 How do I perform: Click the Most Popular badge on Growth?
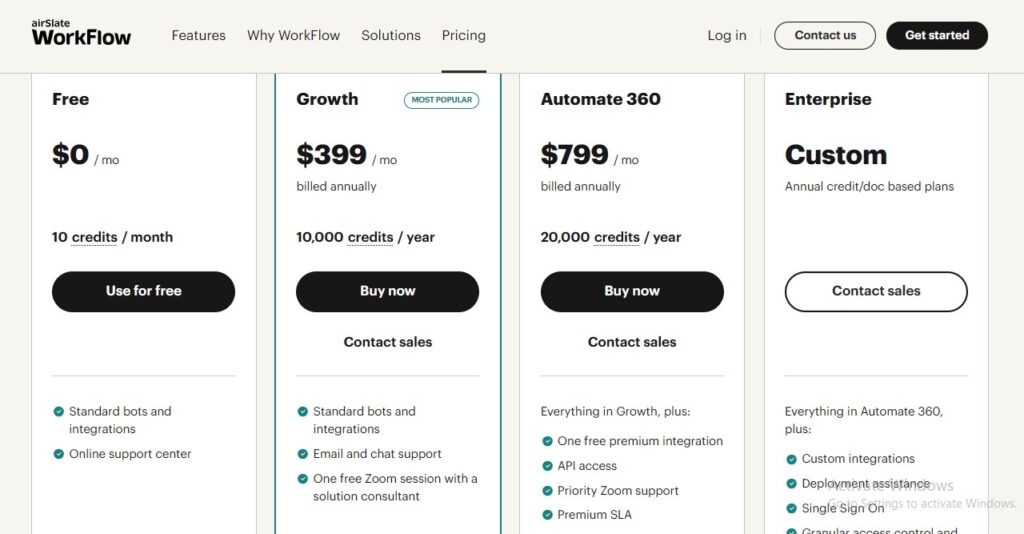pos(441,100)
